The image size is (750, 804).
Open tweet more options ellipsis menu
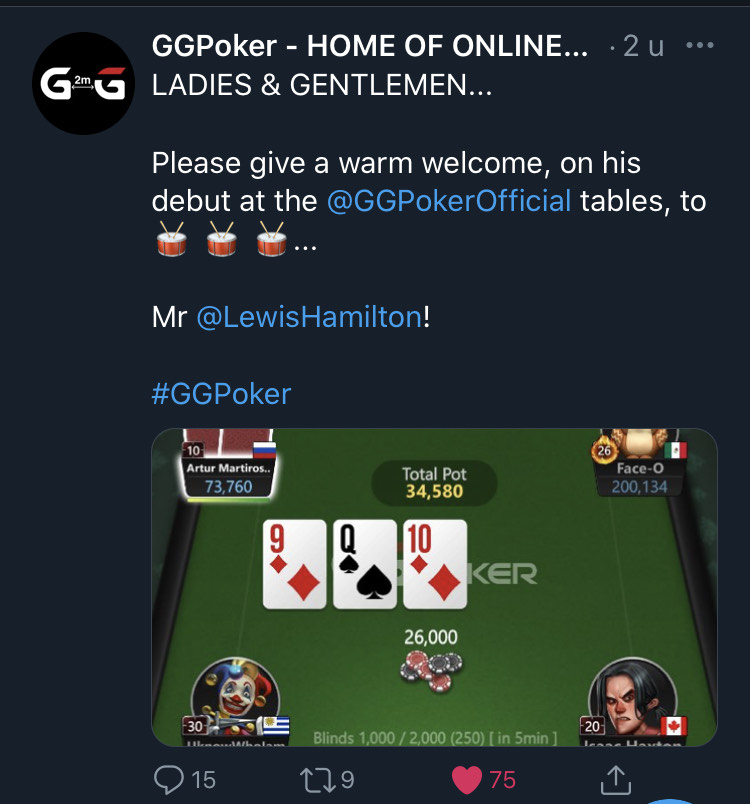[x=699, y=46]
